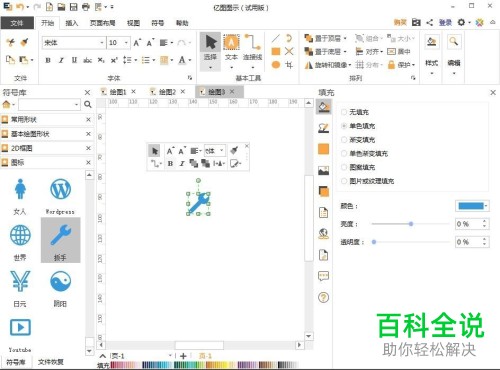Click the Youtube symbol in library
500x370 pixels.
[x=20, y=334]
